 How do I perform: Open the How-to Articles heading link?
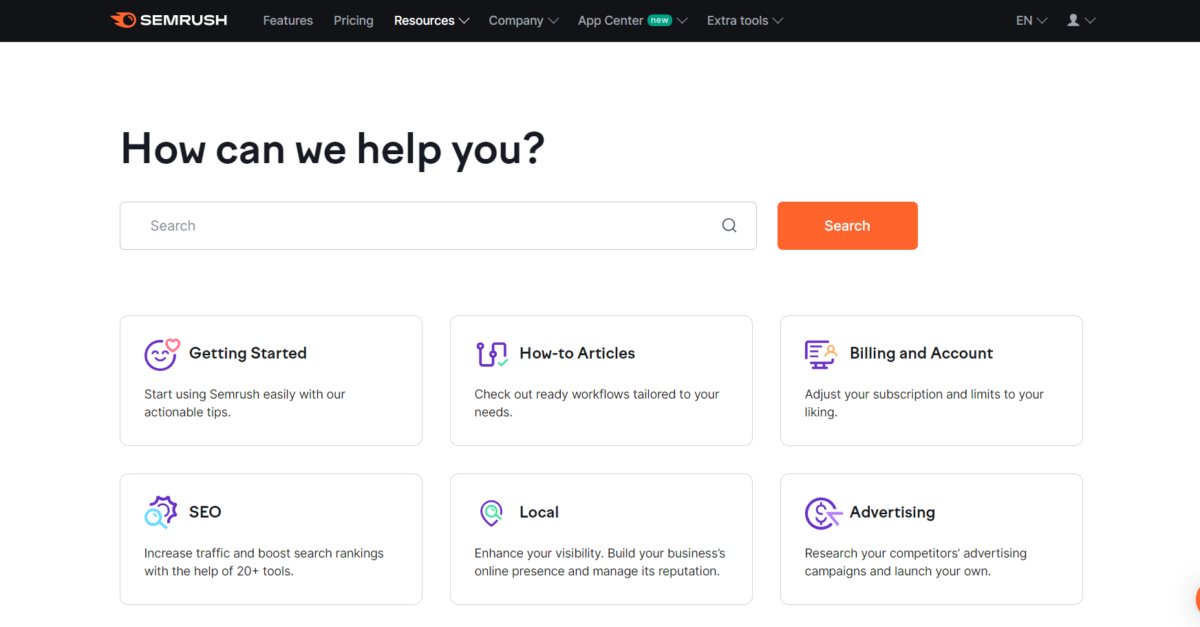click(577, 353)
